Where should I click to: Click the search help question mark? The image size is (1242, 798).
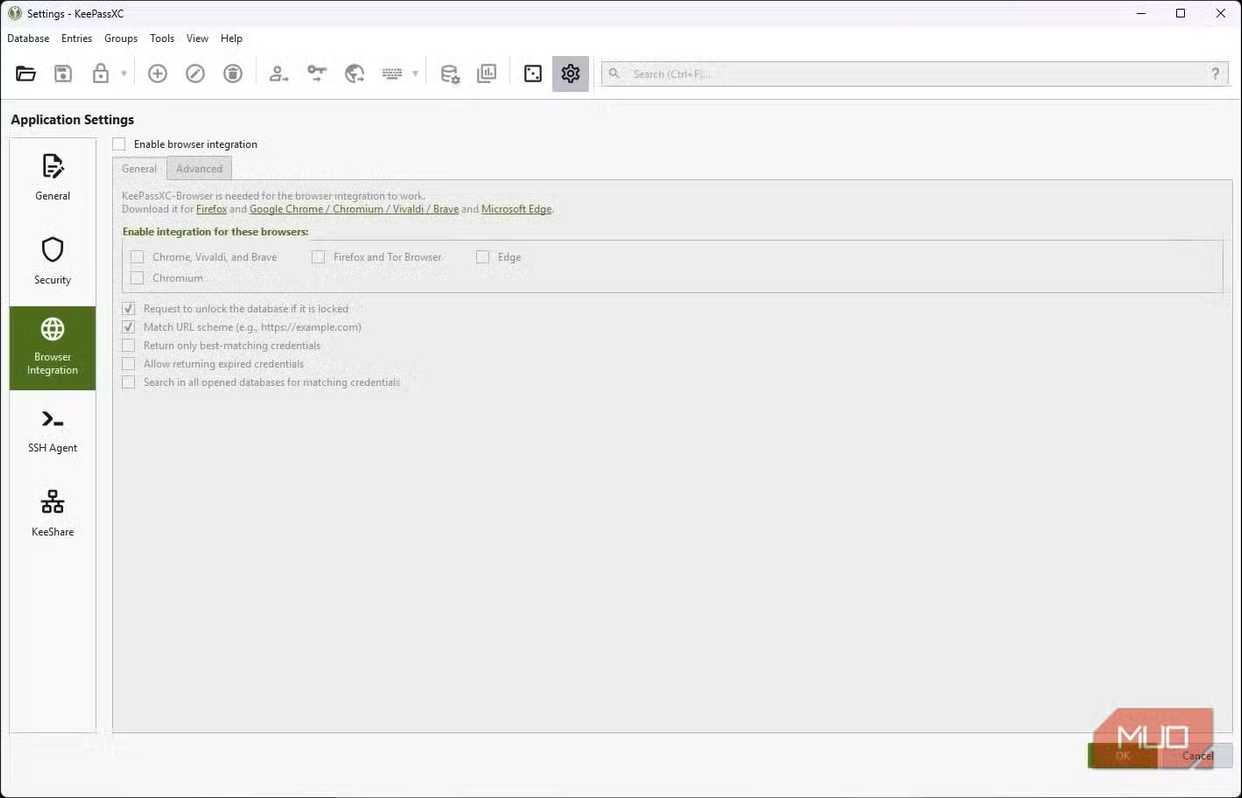click(x=1216, y=74)
